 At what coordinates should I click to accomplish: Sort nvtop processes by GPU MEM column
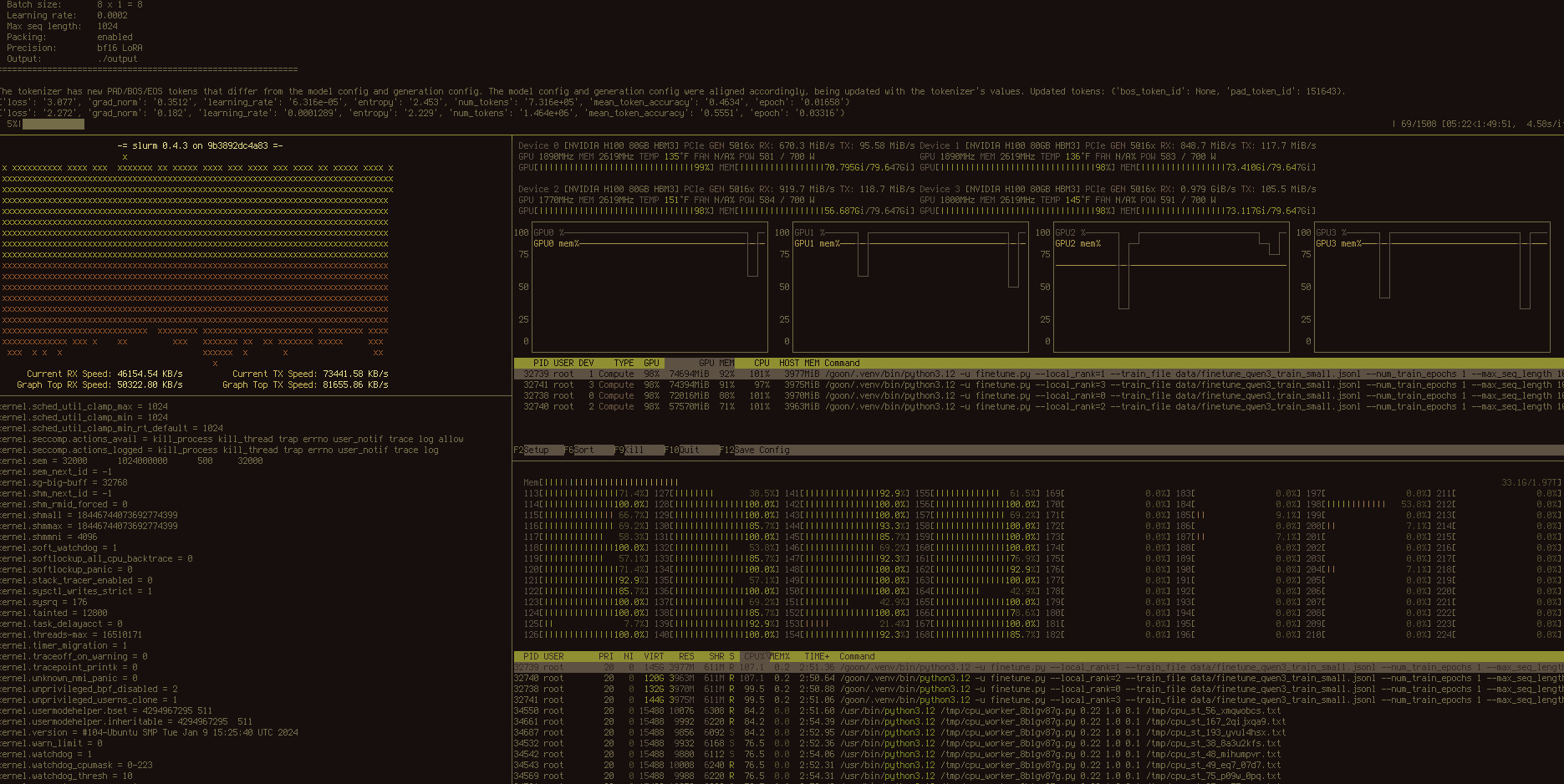(716, 363)
